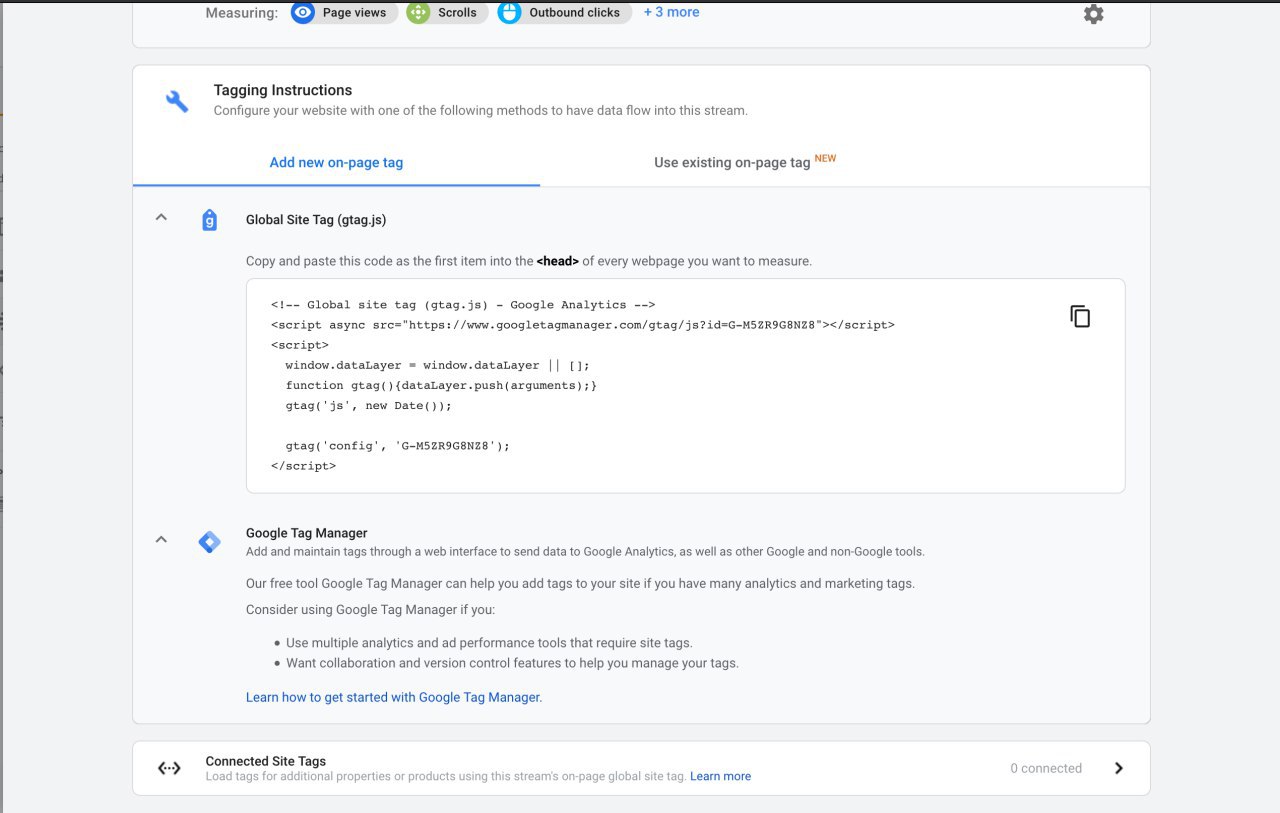Click the gtag('js', new Date()) line
Image resolution: width=1280 pixels, height=813 pixels.
pyautogui.click(x=368, y=406)
